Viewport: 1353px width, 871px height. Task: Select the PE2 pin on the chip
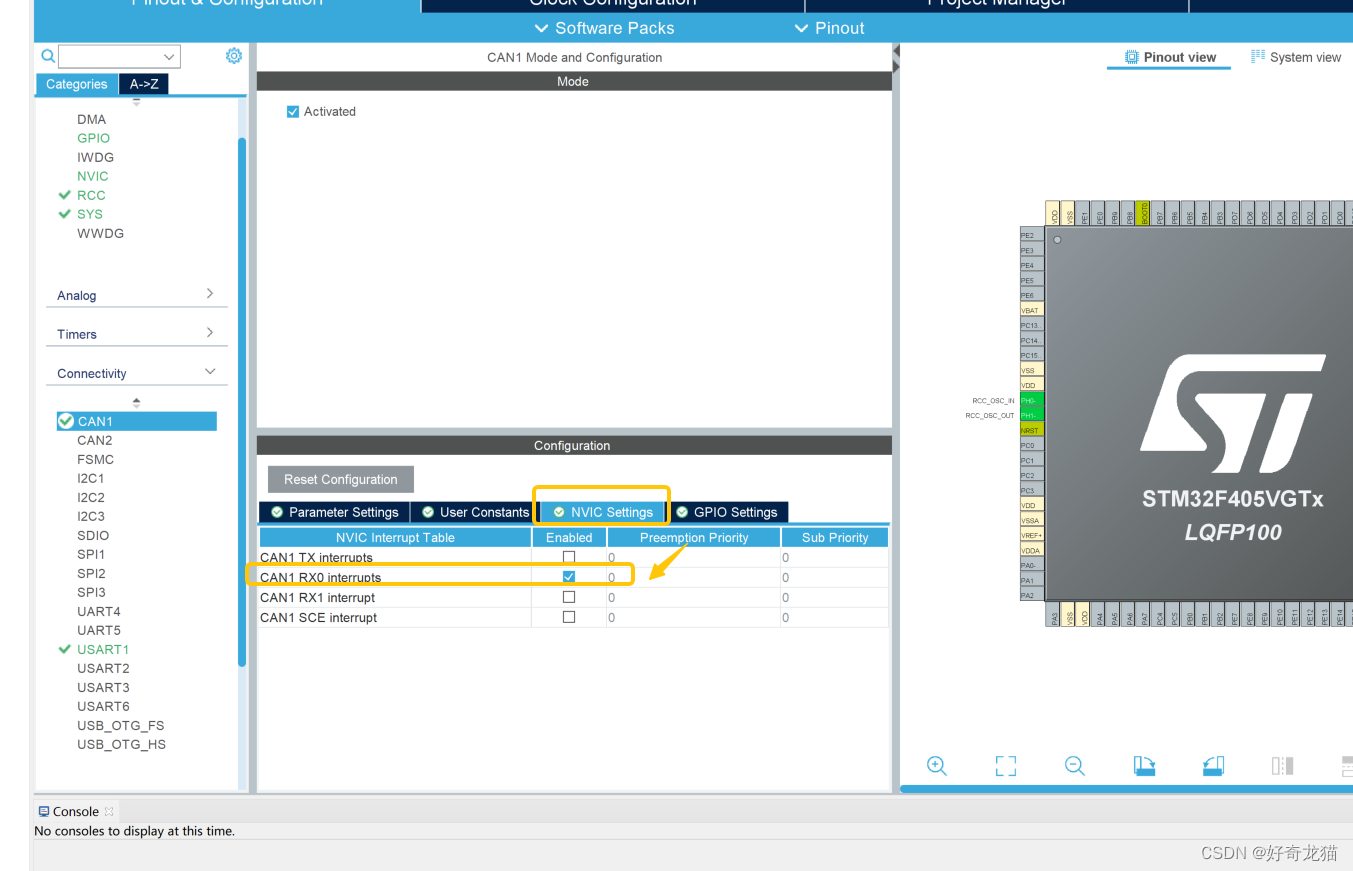[1031, 235]
